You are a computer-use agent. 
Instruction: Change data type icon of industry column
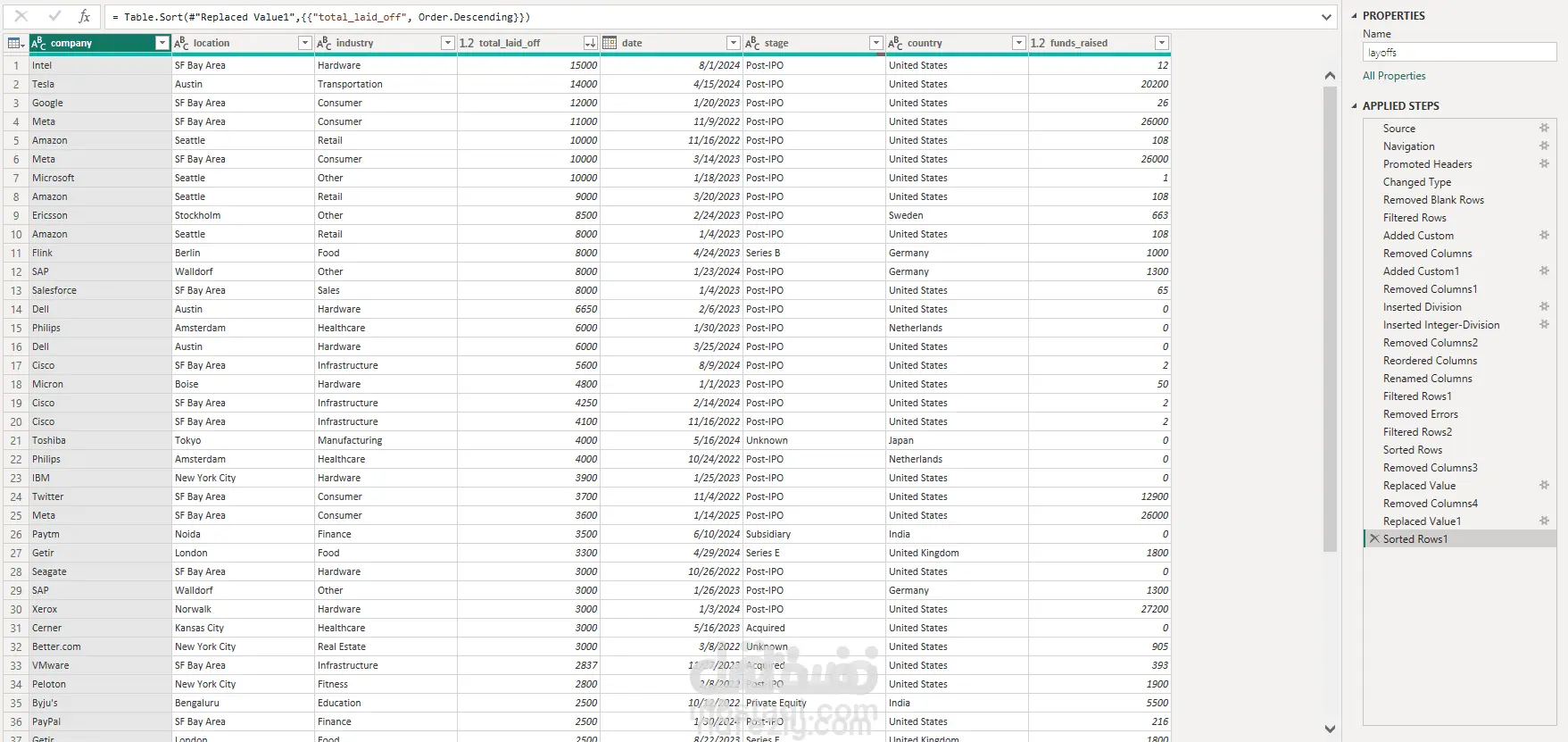pyautogui.click(x=324, y=43)
